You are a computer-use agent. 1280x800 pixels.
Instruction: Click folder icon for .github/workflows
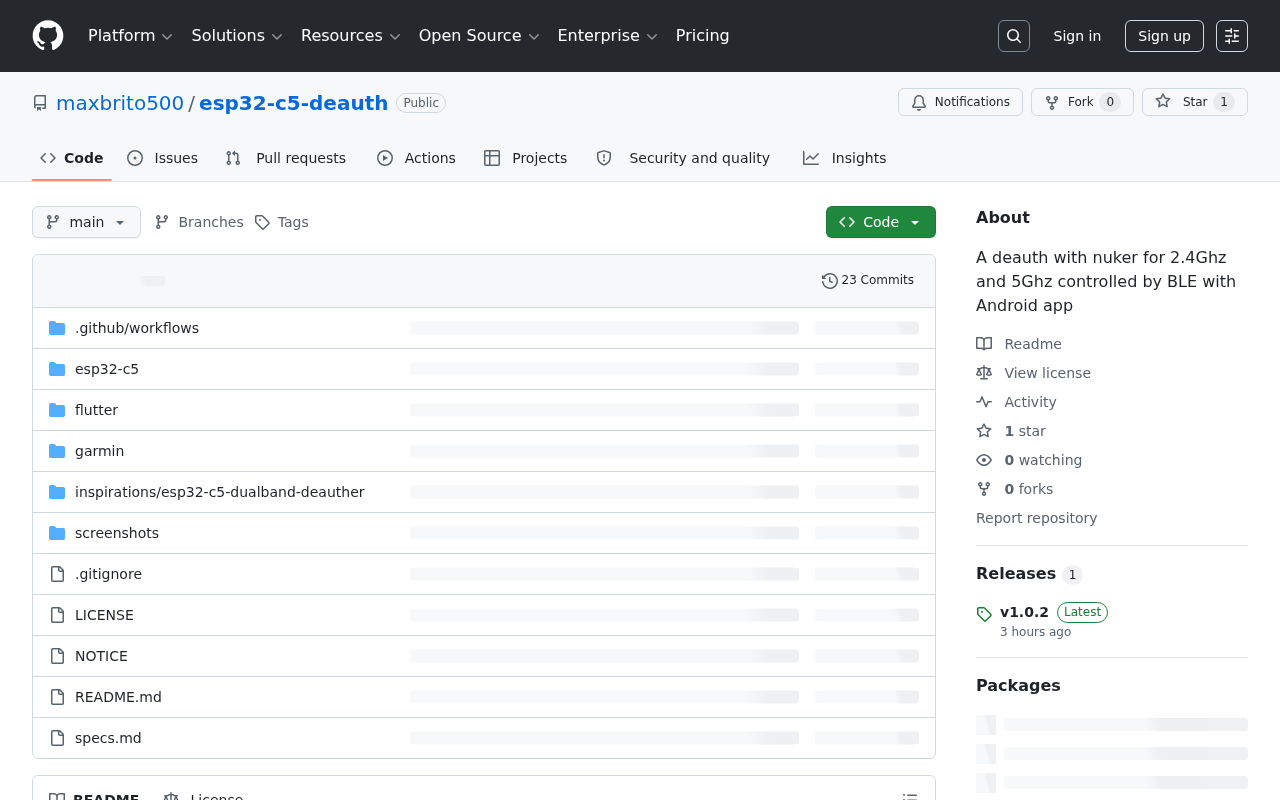pos(57,328)
